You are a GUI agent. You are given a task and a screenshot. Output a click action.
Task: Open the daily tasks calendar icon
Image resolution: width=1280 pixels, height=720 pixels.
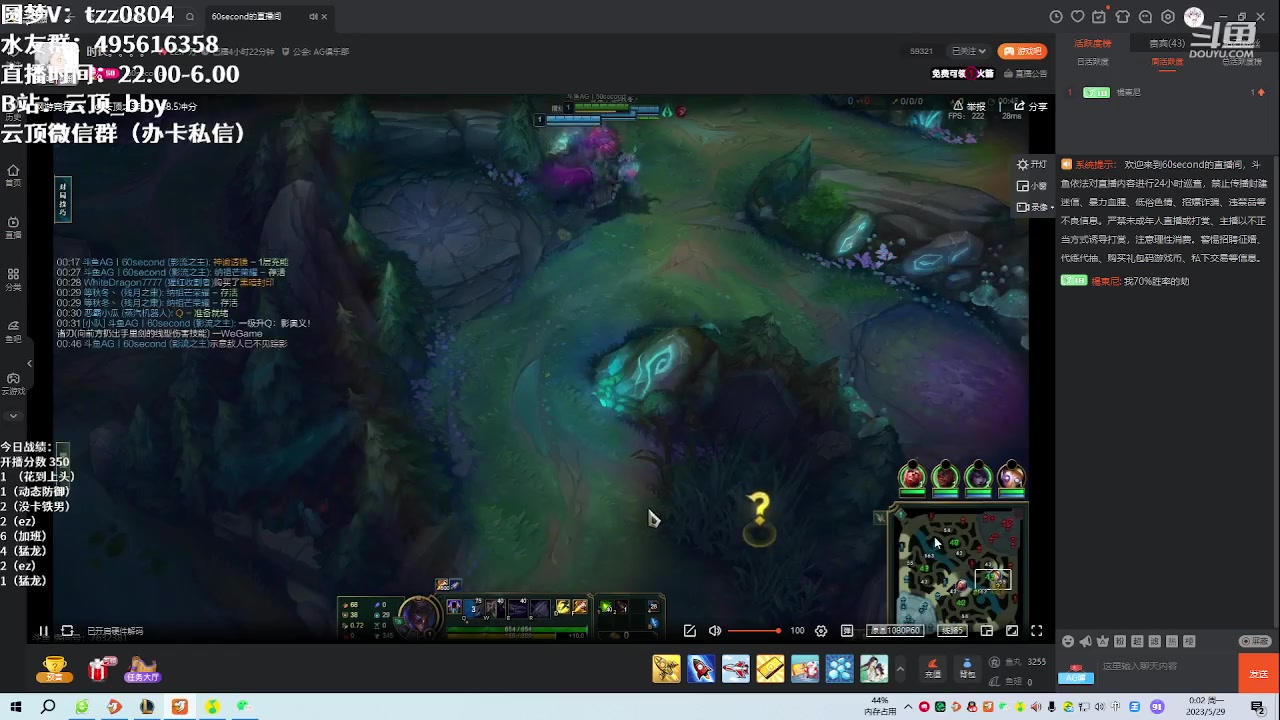(x=1099, y=17)
